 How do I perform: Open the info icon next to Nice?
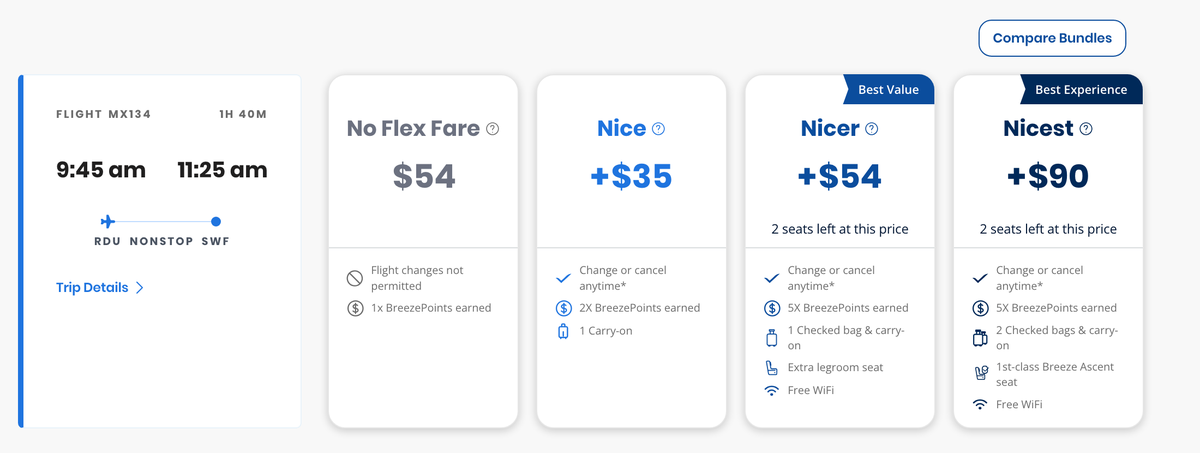(658, 129)
